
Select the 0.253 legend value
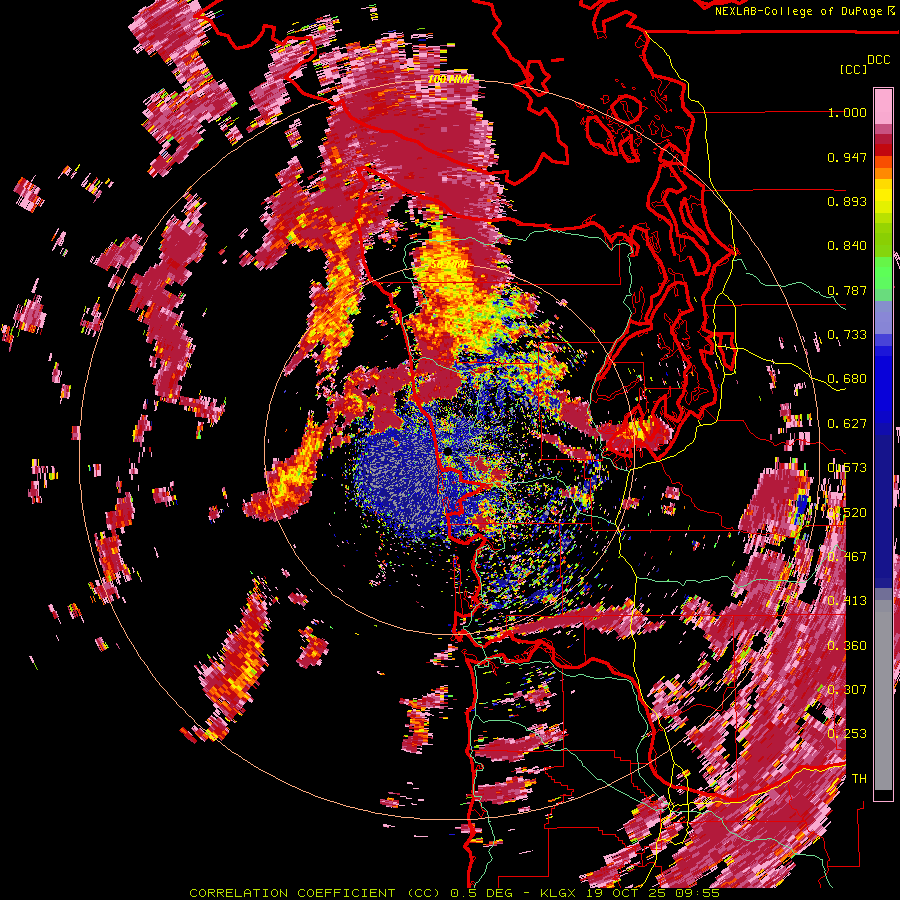click(x=847, y=734)
